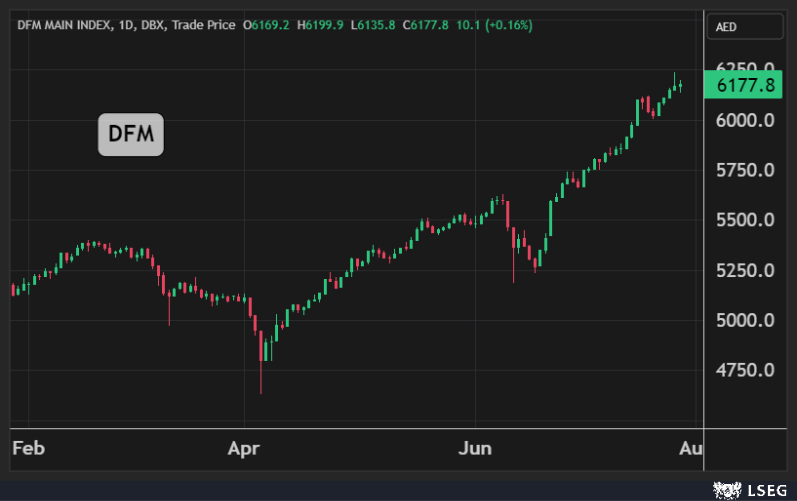The height and width of the screenshot is (501, 797).
Task: Click the 5750.0 price axis label
Action: pyautogui.click(x=745, y=171)
